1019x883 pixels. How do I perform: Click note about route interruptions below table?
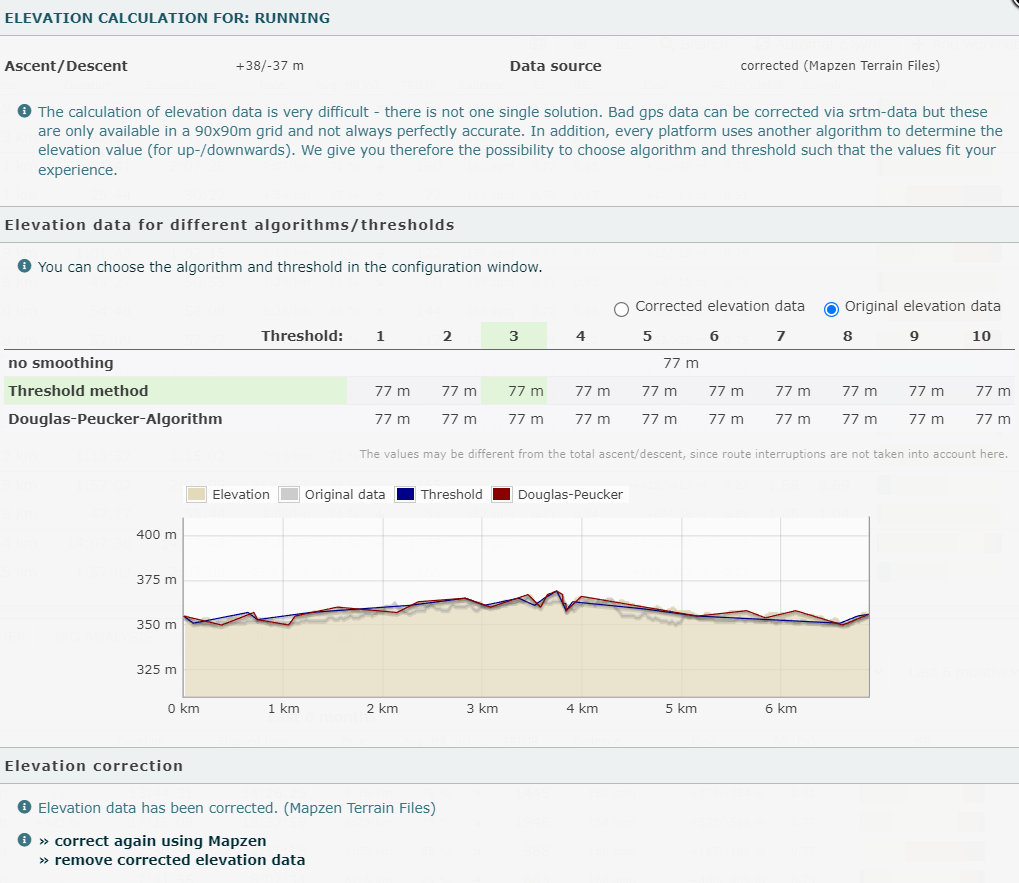(684, 454)
